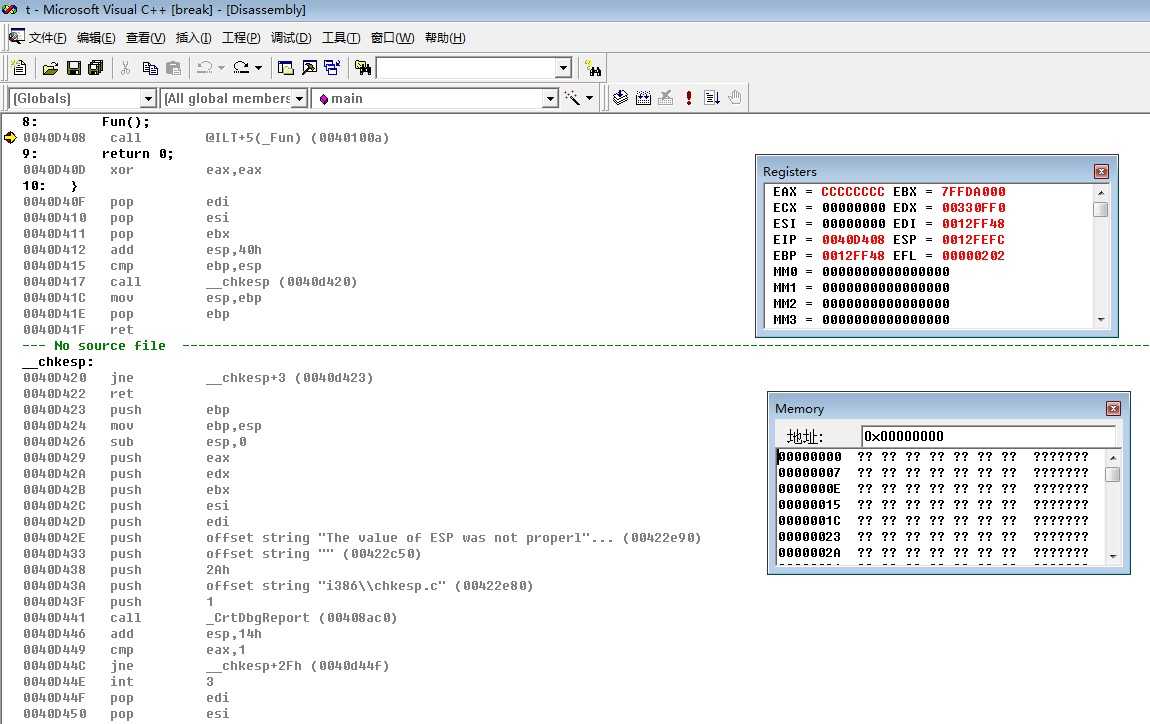Open the 编辑(E) menu
Screen dimensions: 1150x724
96,38
